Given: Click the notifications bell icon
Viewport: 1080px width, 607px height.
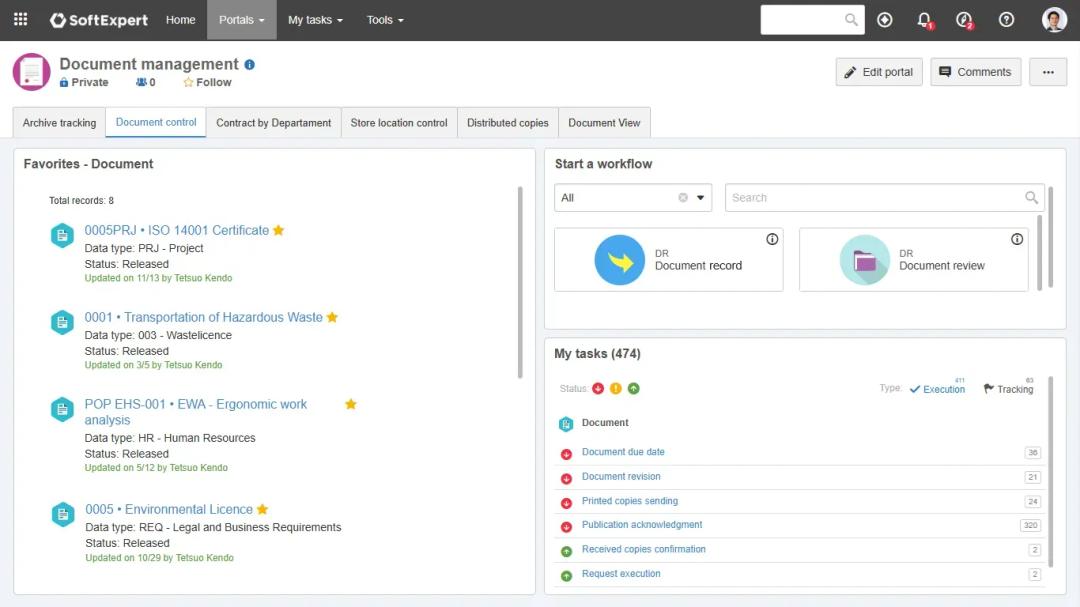Looking at the screenshot, I should point(924,20).
